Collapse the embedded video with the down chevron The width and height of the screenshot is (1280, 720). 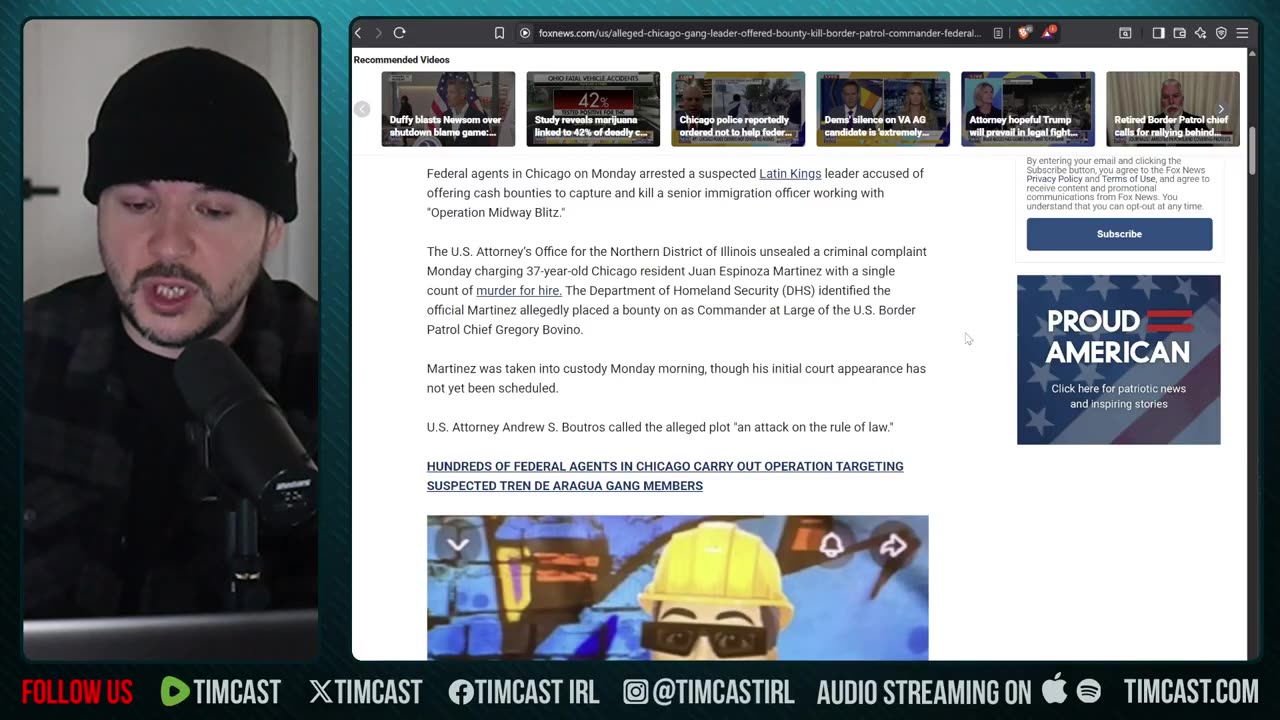pos(458,545)
